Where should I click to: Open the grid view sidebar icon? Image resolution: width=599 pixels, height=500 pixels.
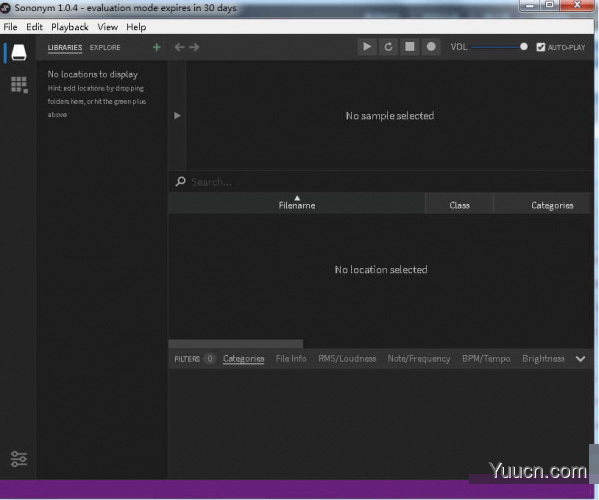click(x=19, y=85)
